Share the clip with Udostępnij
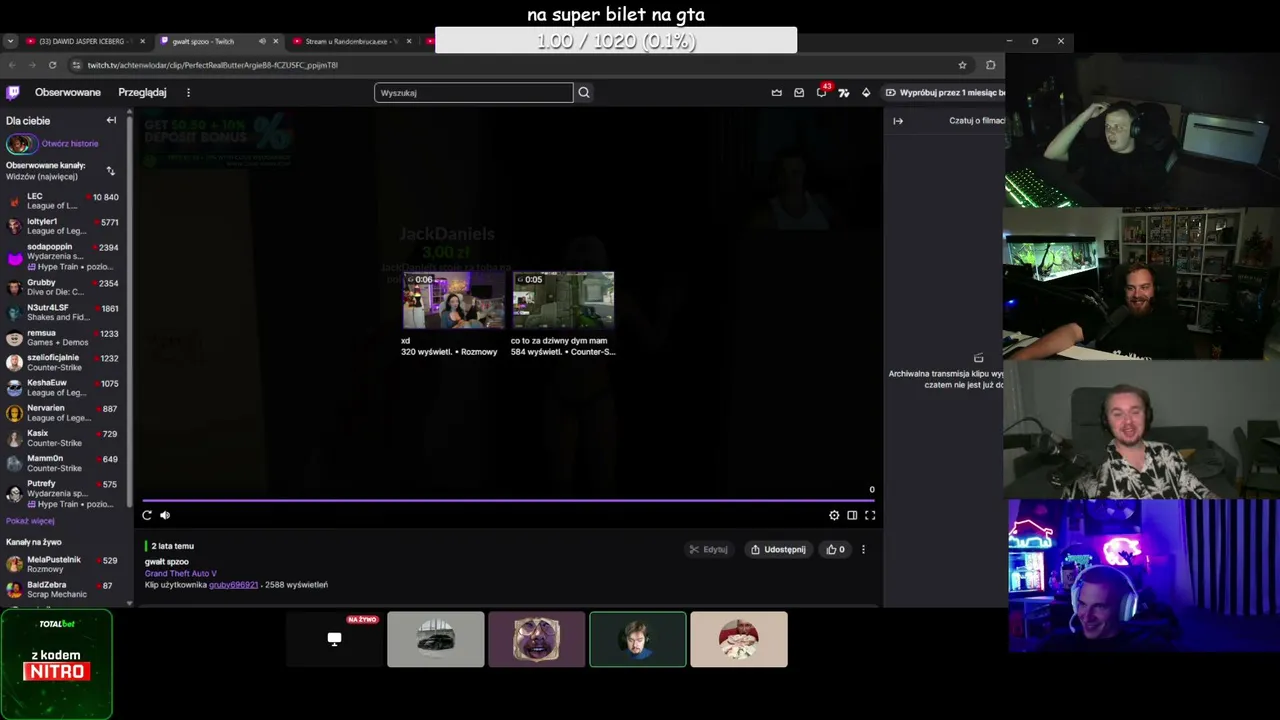Viewport: 1280px width, 720px height. pyautogui.click(x=778, y=549)
